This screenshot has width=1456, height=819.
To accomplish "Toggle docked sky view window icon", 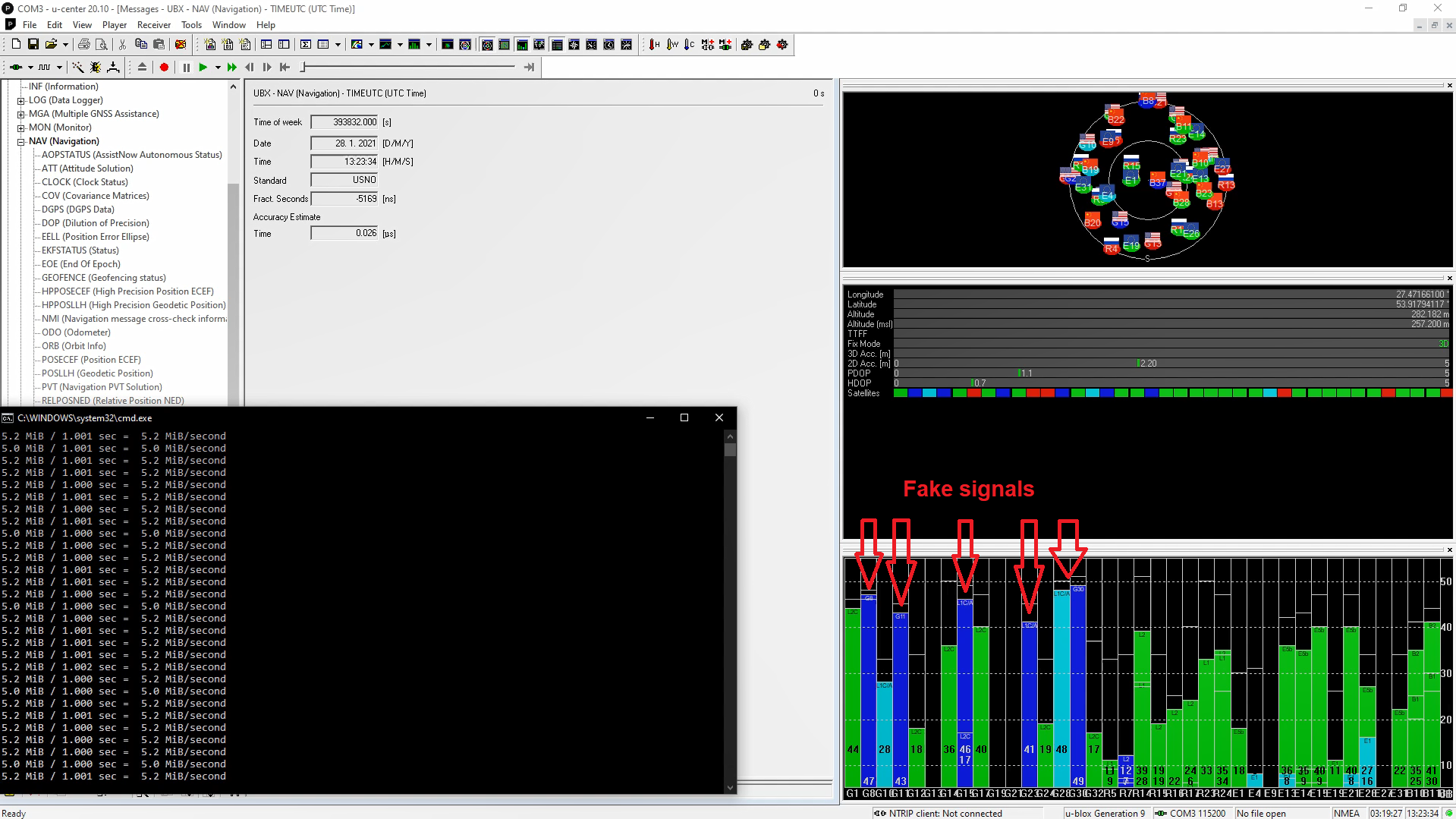I will point(487,45).
